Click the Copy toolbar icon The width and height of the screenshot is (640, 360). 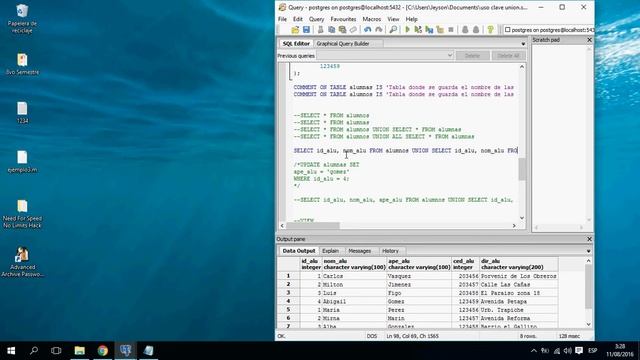pos(331,30)
